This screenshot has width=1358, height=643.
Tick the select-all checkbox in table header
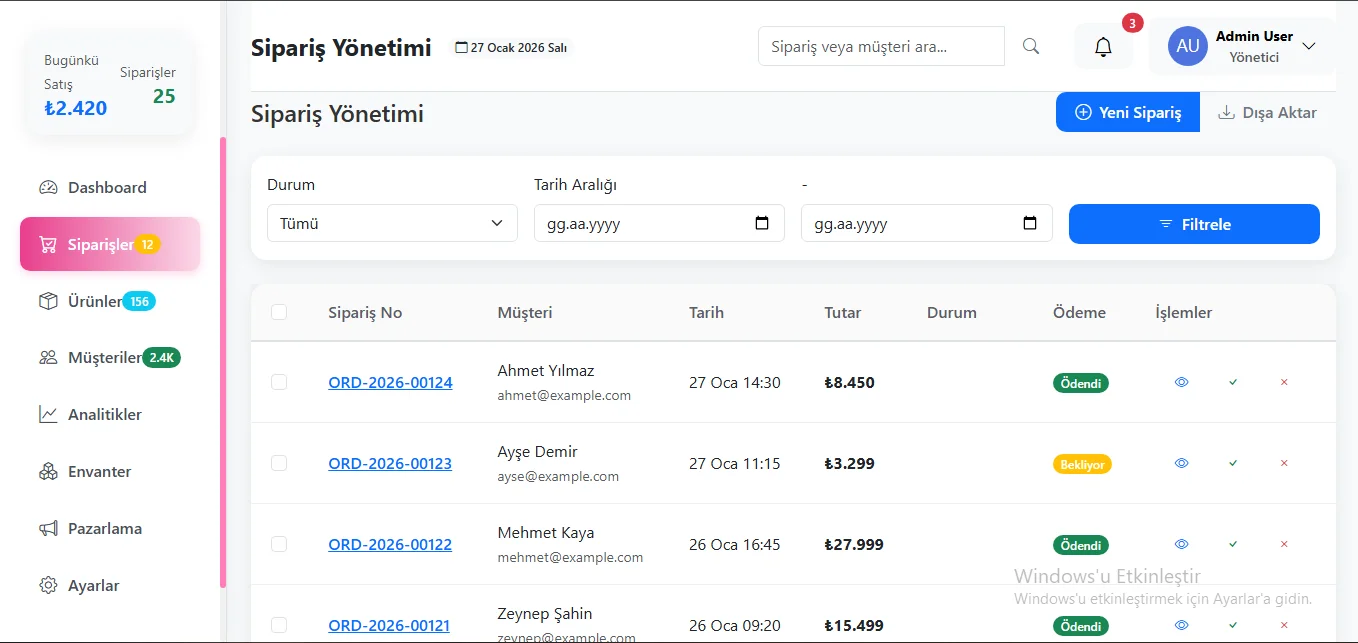[x=279, y=312]
